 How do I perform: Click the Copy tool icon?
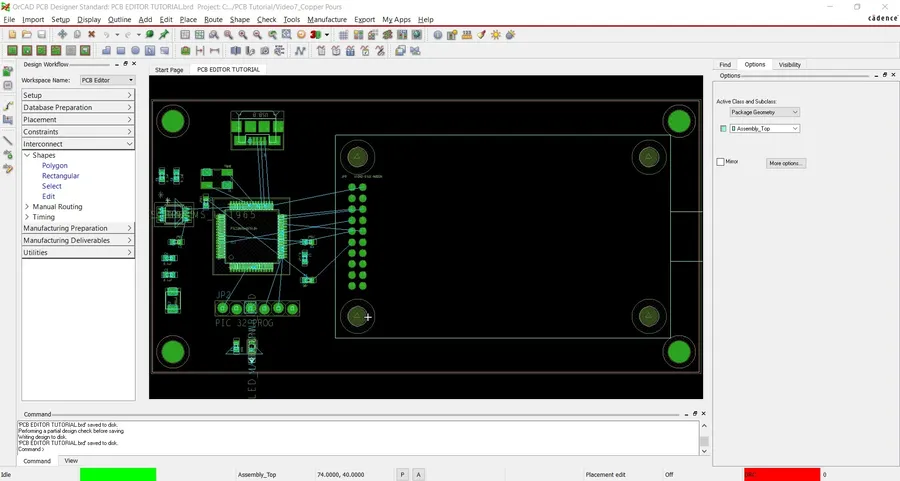77,34
